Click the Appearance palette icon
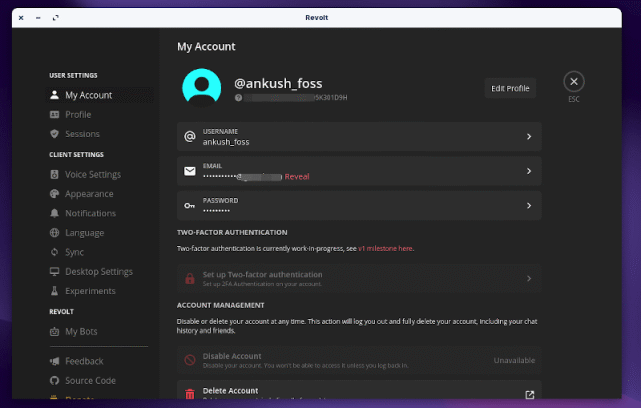The width and height of the screenshot is (641, 408). tap(54, 194)
